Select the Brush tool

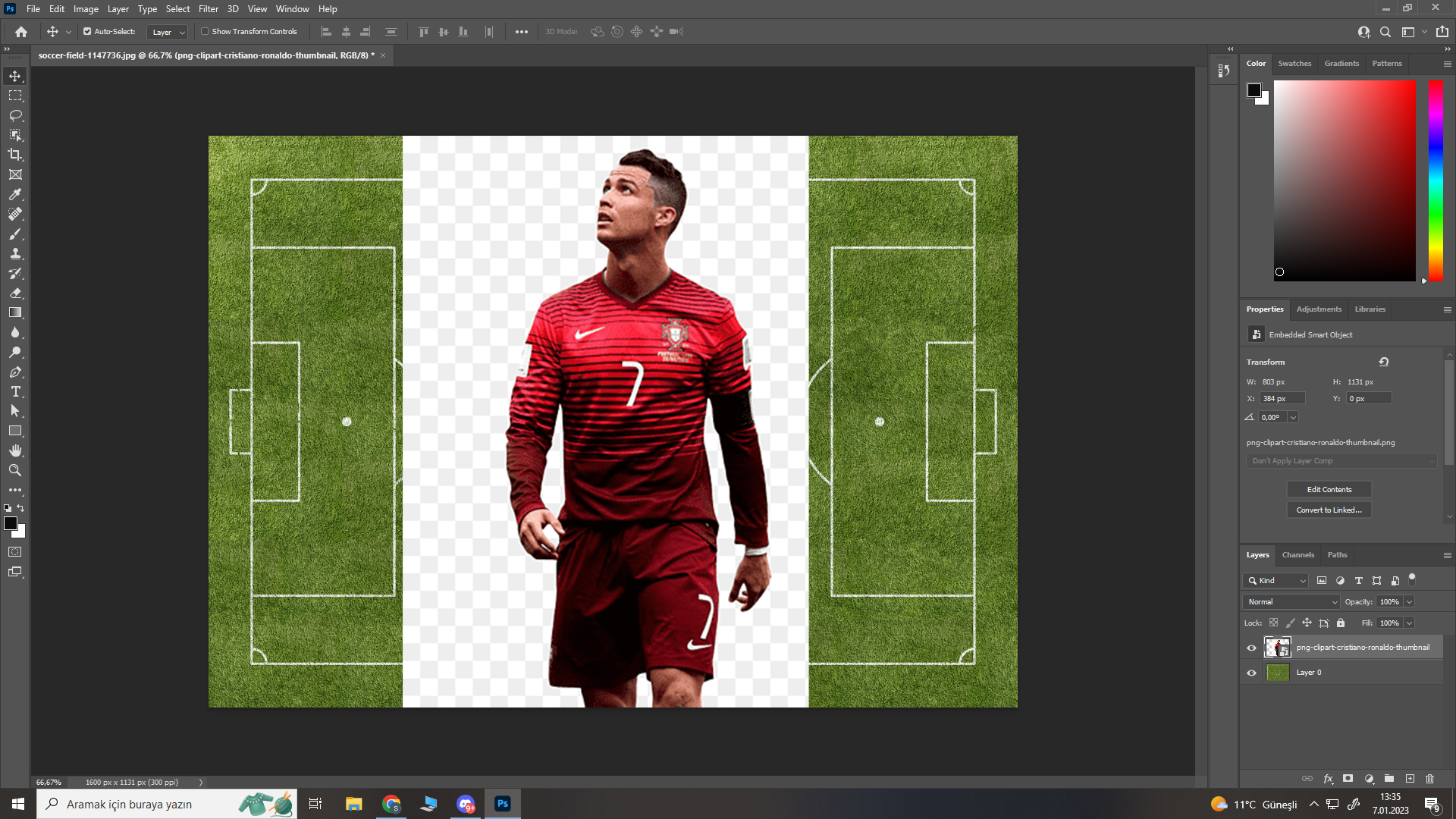tap(15, 234)
